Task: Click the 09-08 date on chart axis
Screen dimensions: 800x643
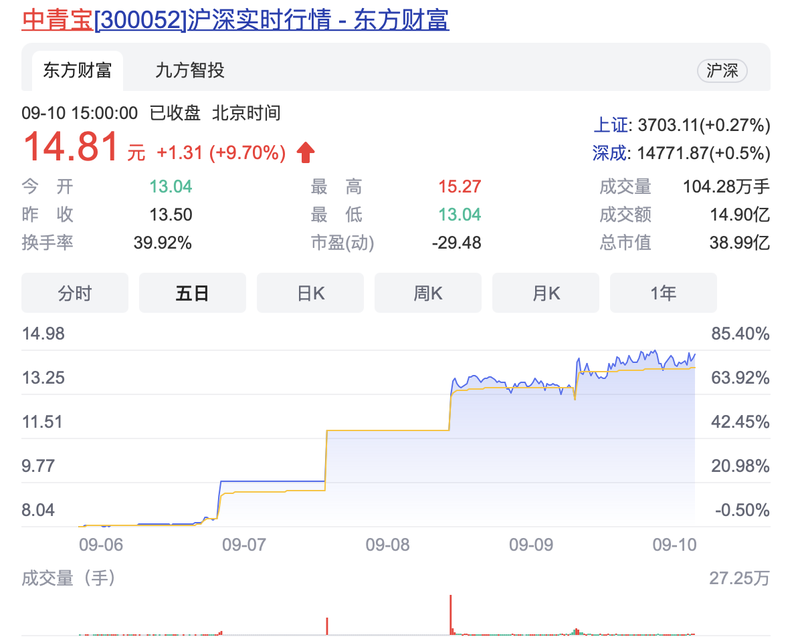Action: pos(387,545)
